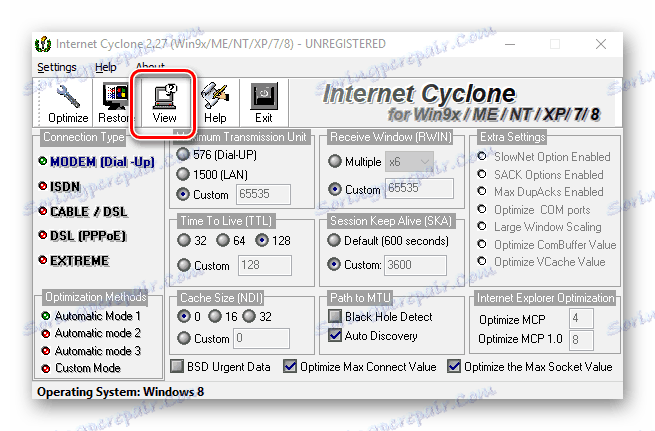Open the View toolbar icon
This screenshot has height=431, width=655.
click(x=164, y=103)
